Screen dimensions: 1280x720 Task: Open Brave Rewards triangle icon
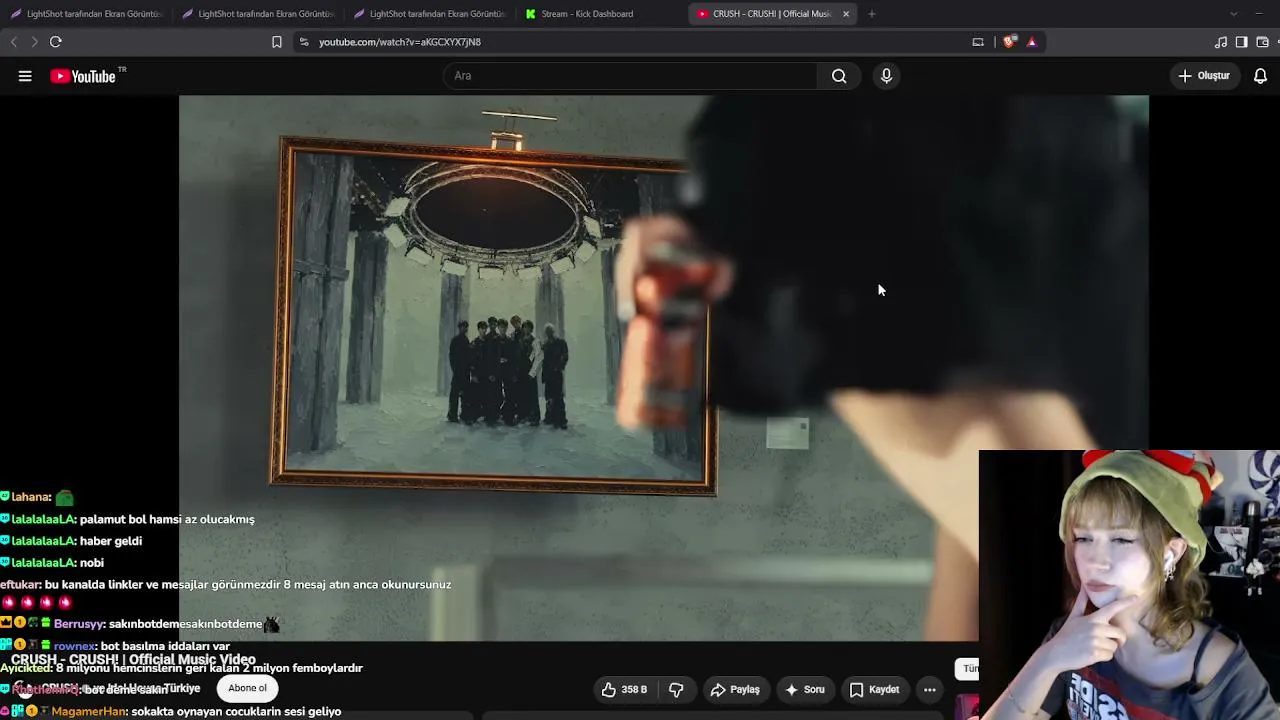(1032, 42)
